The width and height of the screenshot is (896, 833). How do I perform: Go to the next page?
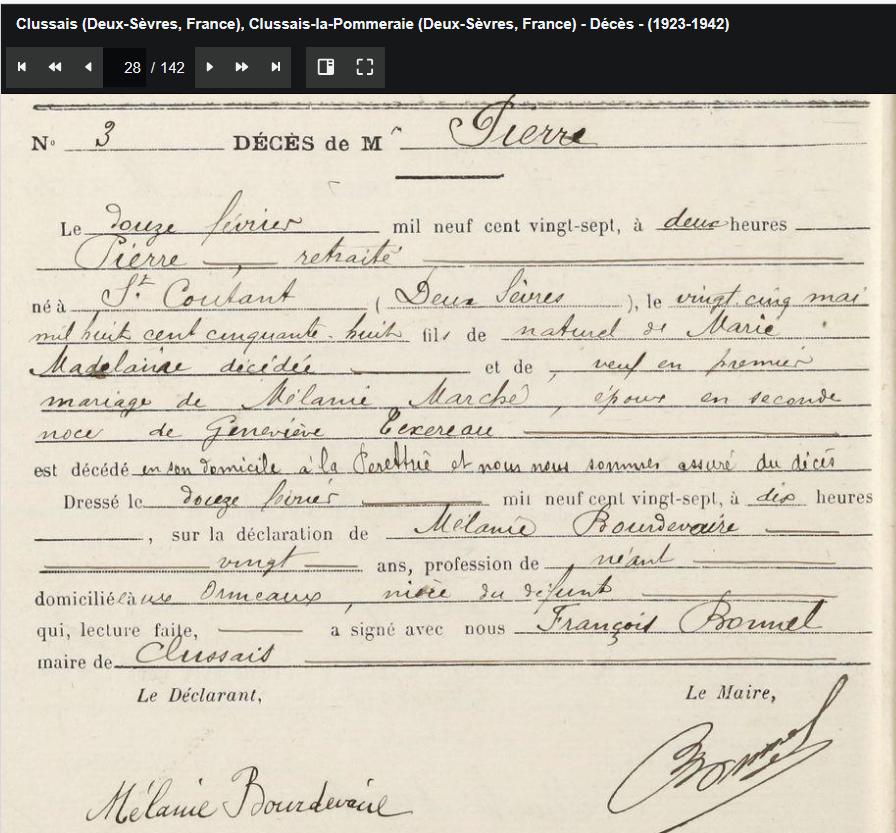[x=210, y=67]
